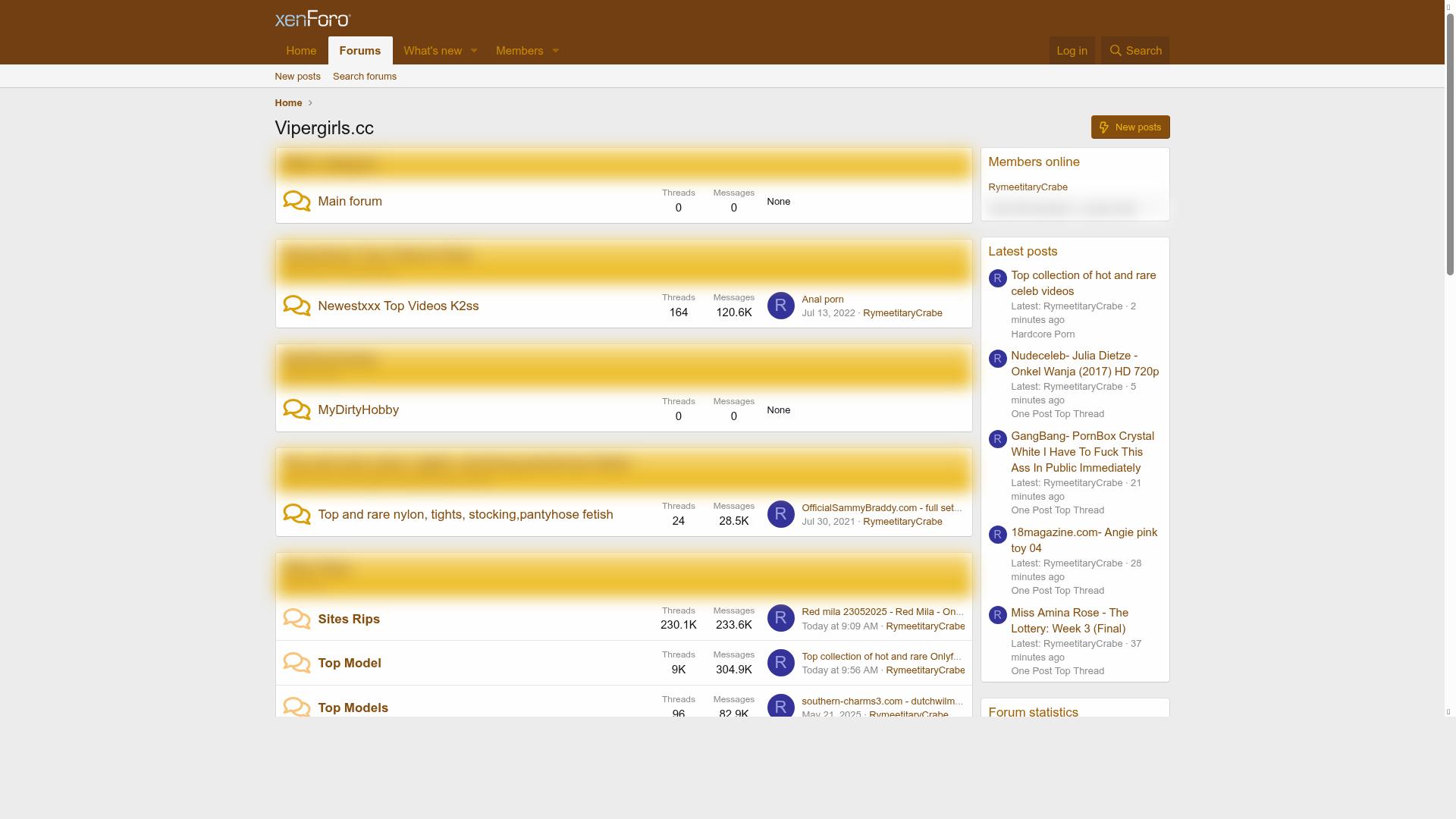
Task: Click the XenForo logo in header
Action: pyautogui.click(x=312, y=18)
